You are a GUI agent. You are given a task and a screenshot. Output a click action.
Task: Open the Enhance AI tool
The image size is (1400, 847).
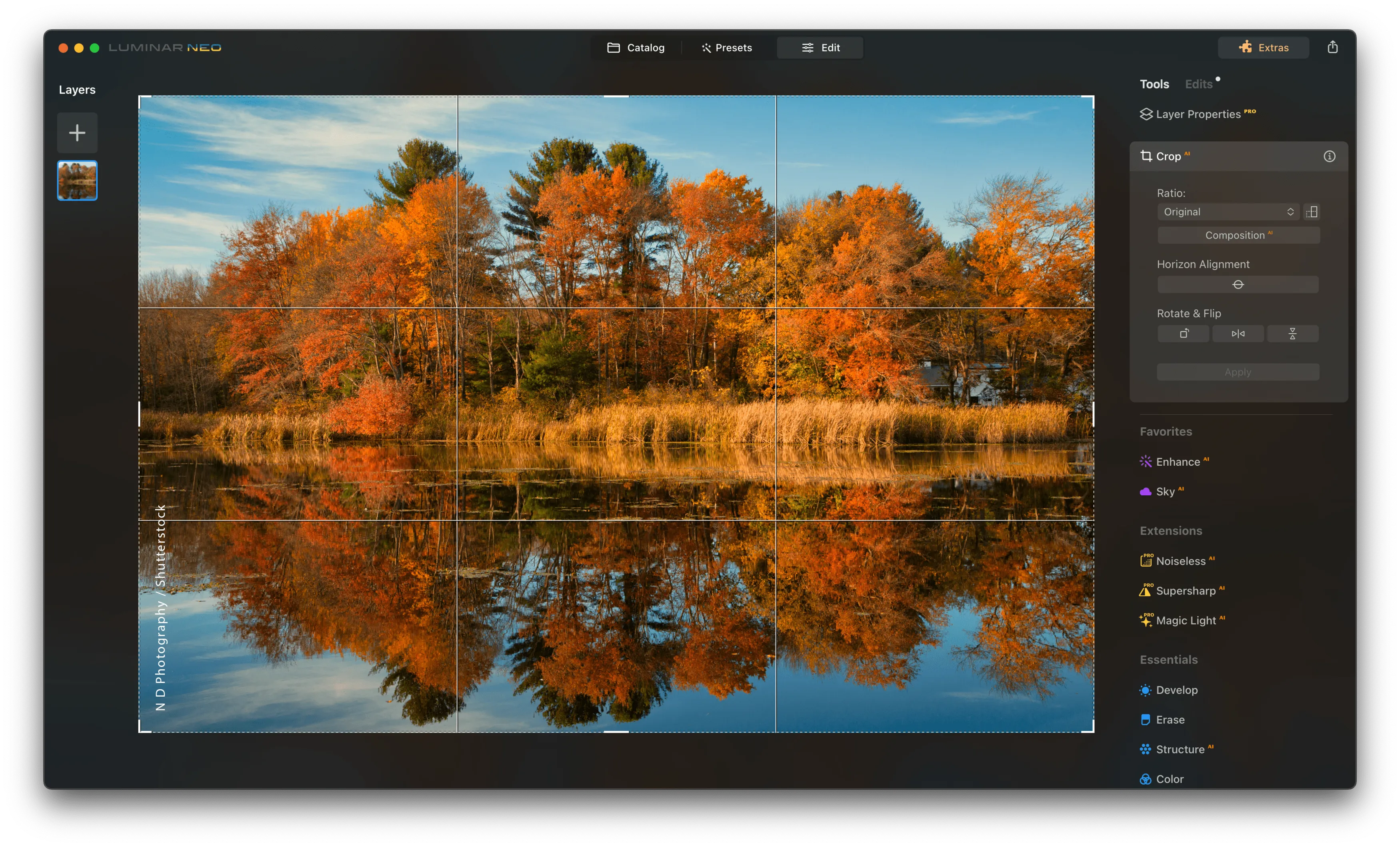point(1177,462)
